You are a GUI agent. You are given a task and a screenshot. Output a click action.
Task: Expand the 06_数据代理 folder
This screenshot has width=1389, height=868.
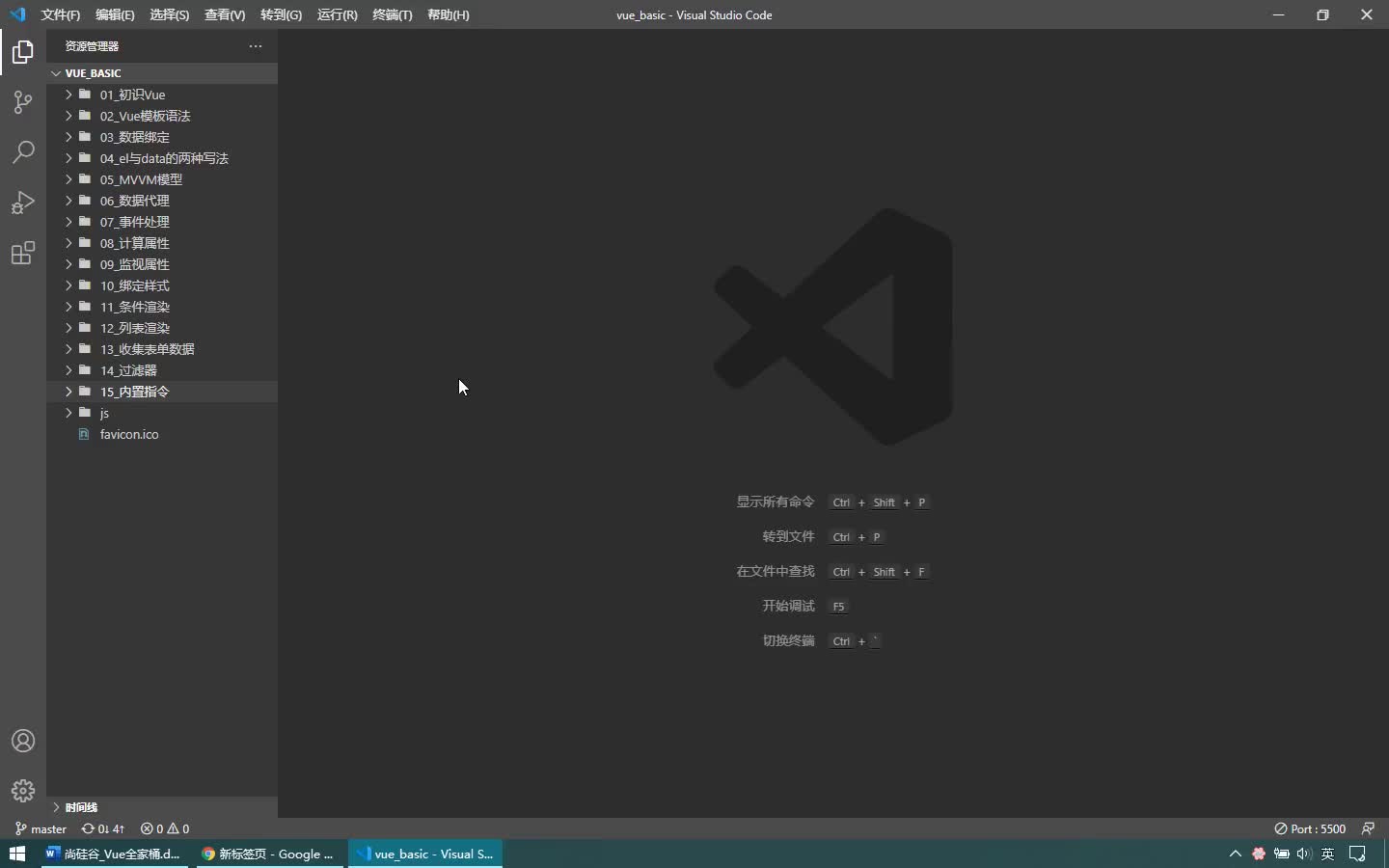coord(162,201)
